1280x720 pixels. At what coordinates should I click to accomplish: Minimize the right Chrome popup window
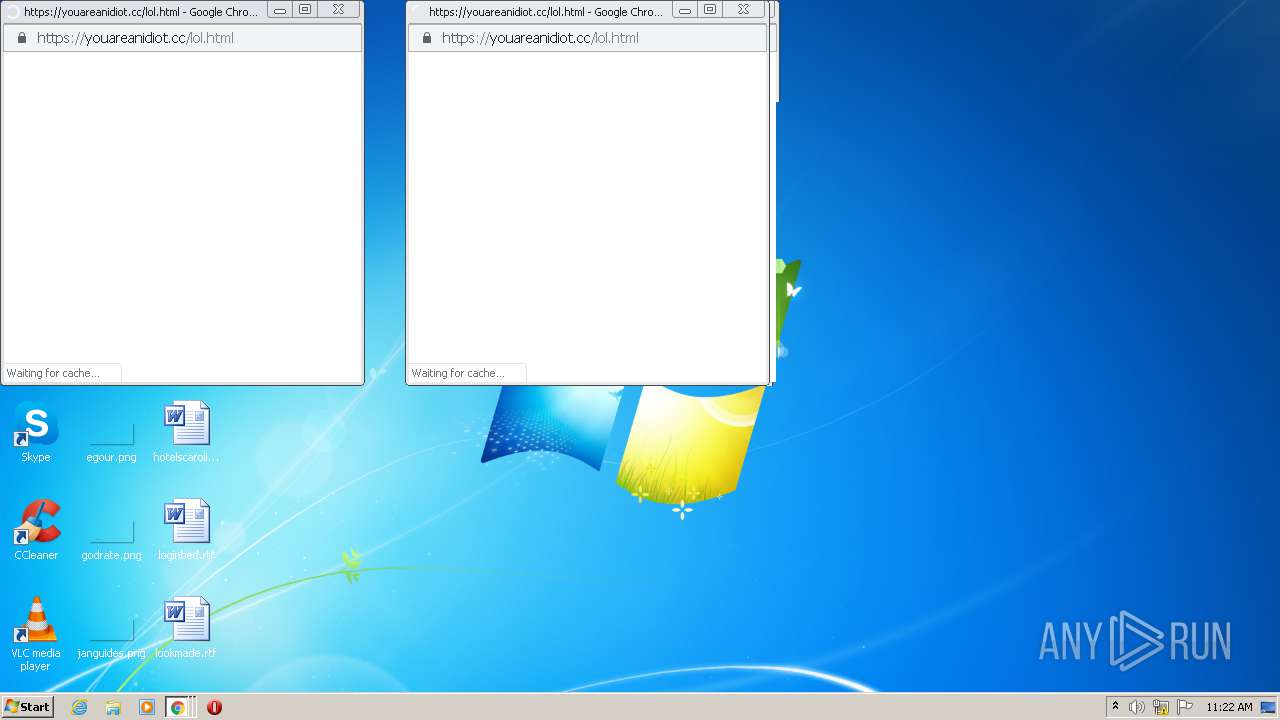[685, 10]
